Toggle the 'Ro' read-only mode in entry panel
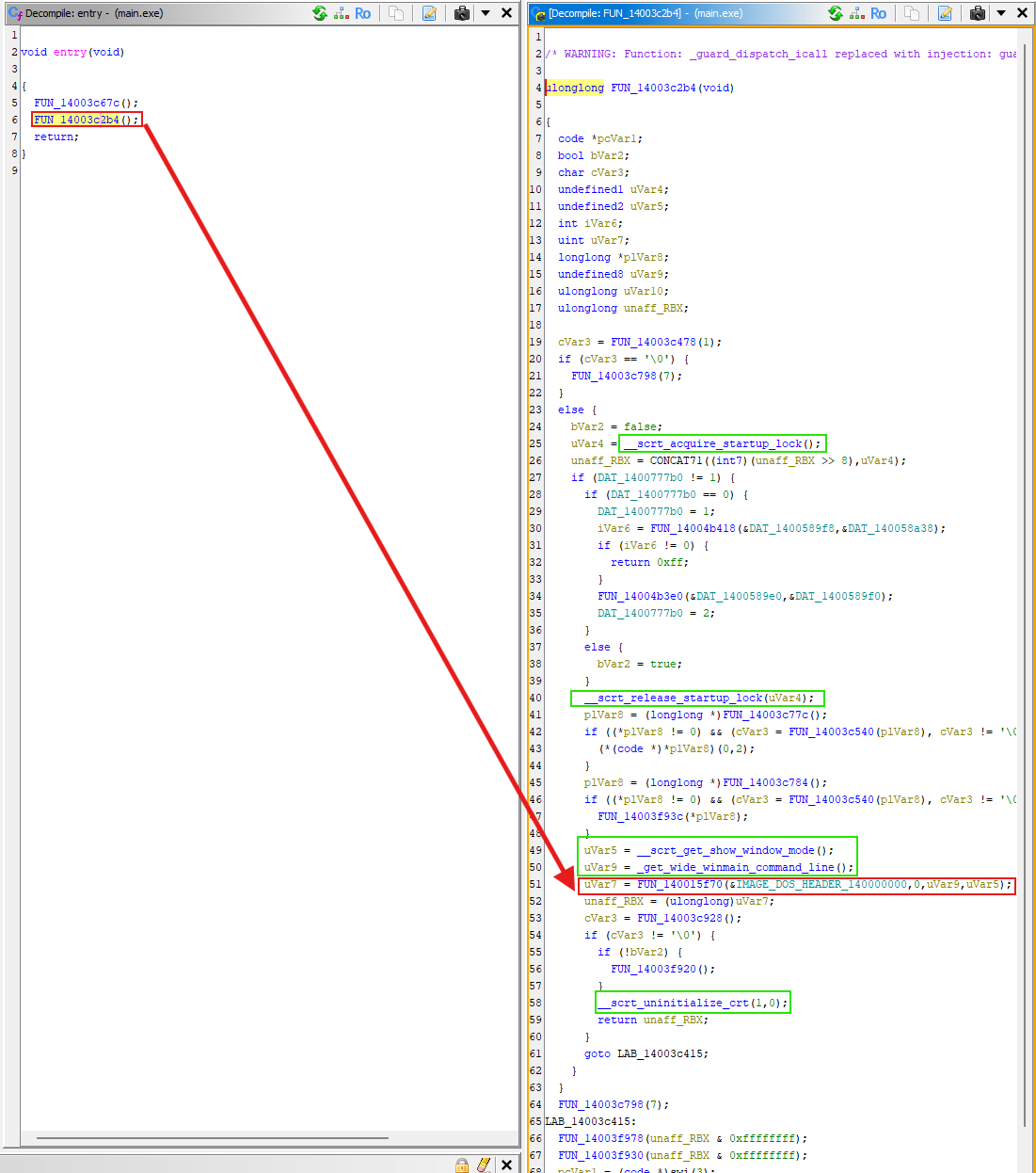The image size is (1036, 1173). [362, 13]
